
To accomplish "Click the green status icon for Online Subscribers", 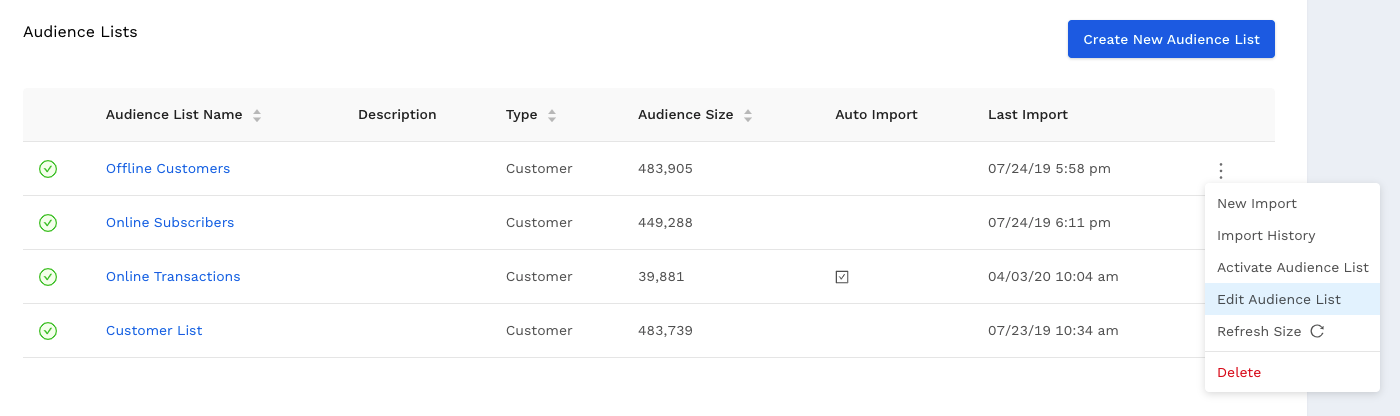I will 48,223.
